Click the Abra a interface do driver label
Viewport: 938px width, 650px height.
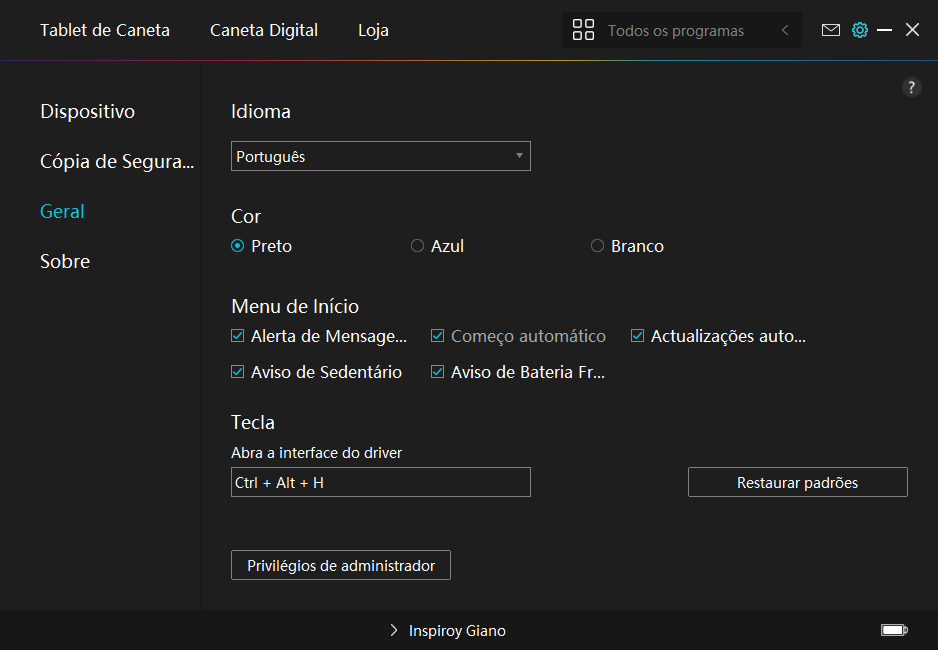(316, 453)
